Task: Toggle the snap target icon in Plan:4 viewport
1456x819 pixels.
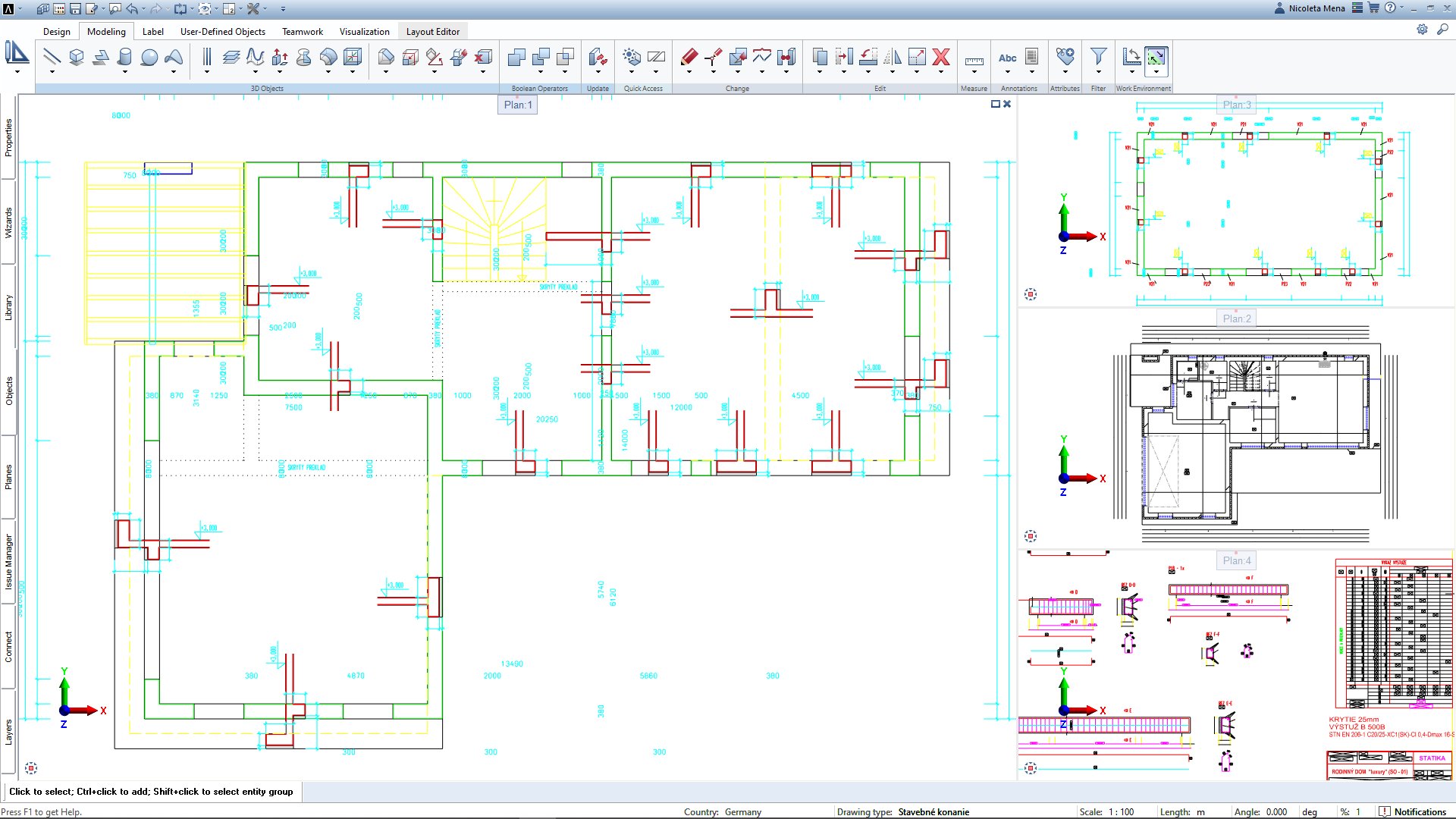Action: pyautogui.click(x=1031, y=768)
